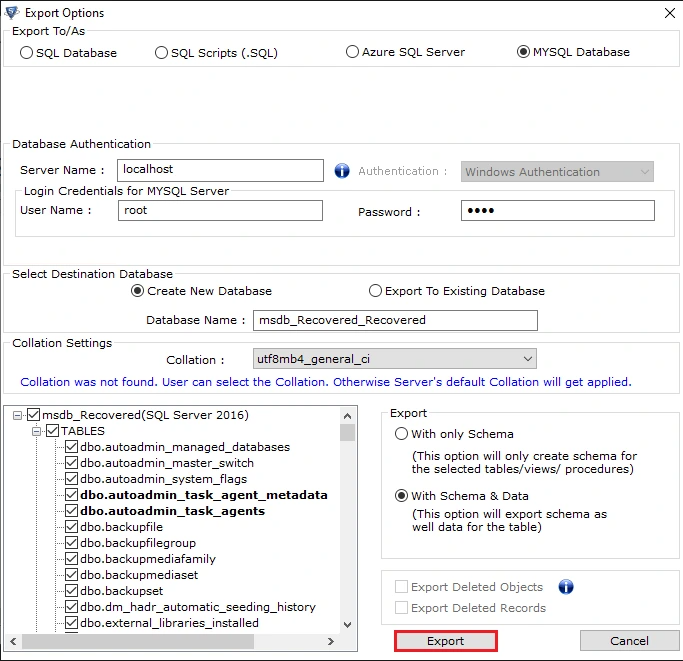Uncheck msdb_Recovered root checkbox
The image size is (683, 661).
[x=34, y=414]
